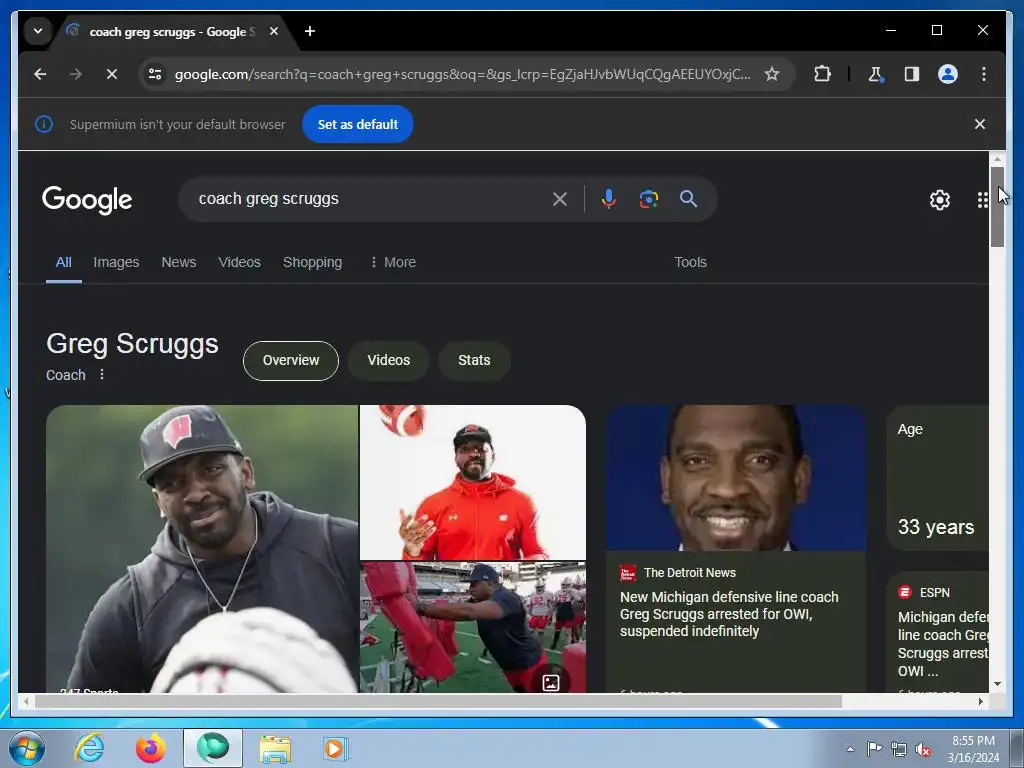Open more options next to Coach
Screen dimensions: 1024x768
click(101, 374)
